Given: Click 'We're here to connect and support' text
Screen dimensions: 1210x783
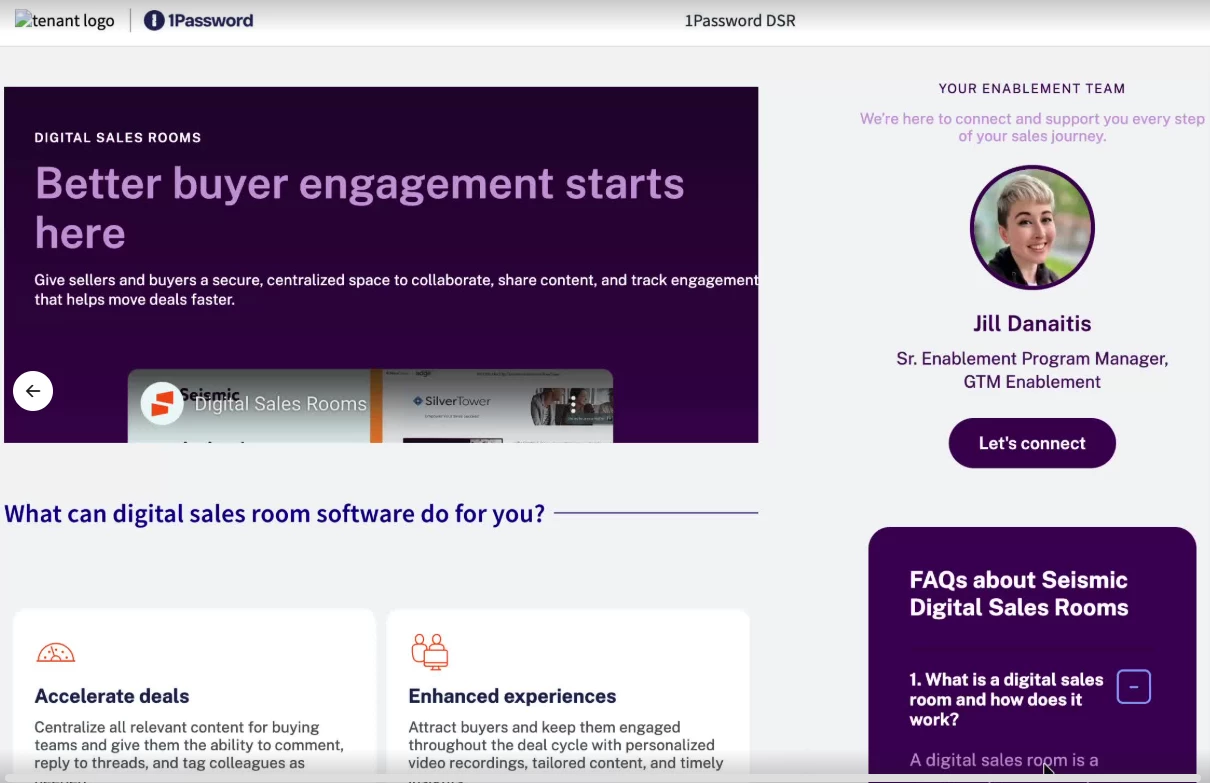Looking at the screenshot, I should pyautogui.click(x=1032, y=127).
